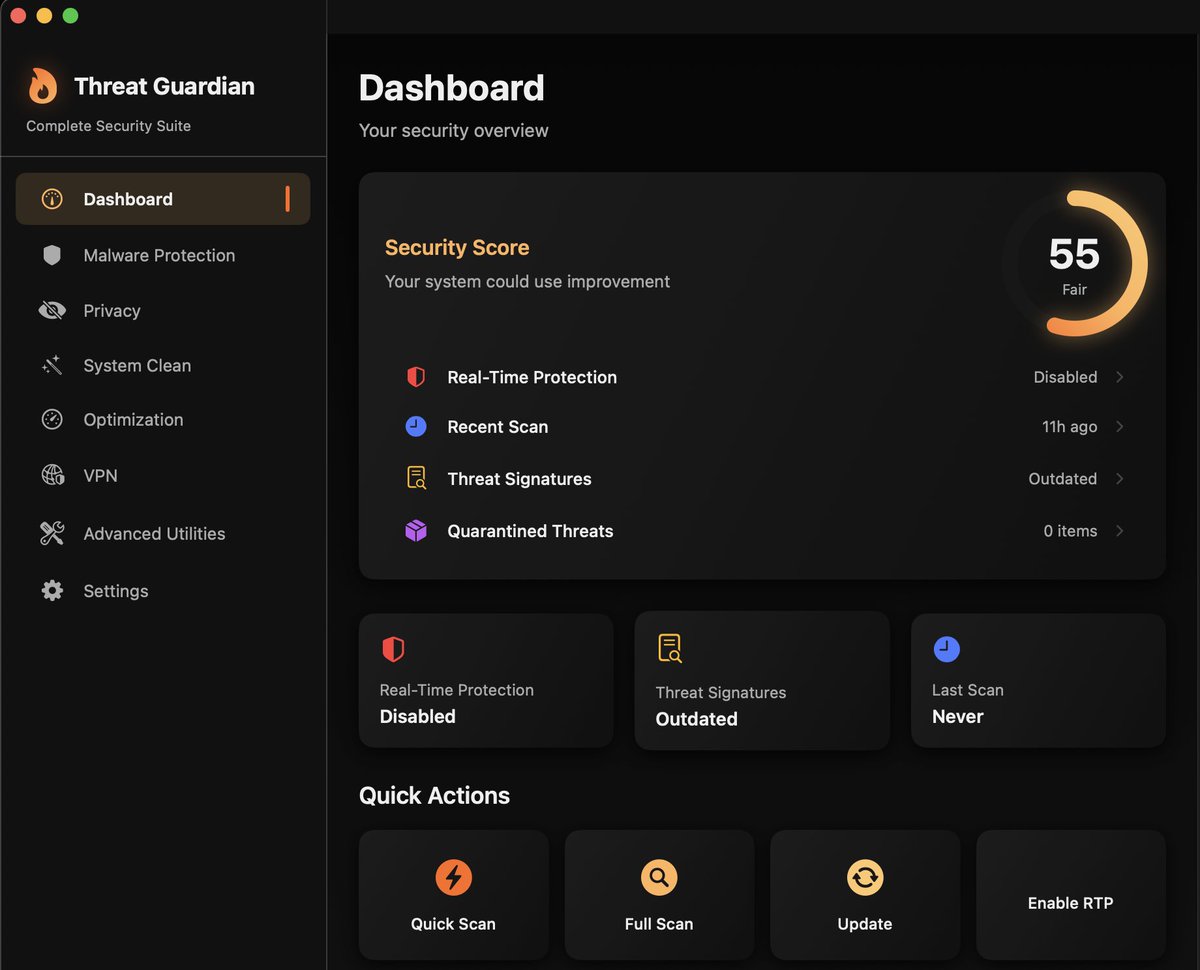Open Settings in the sidebar
Image resolution: width=1200 pixels, height=970 pixels.
(163, 591)
